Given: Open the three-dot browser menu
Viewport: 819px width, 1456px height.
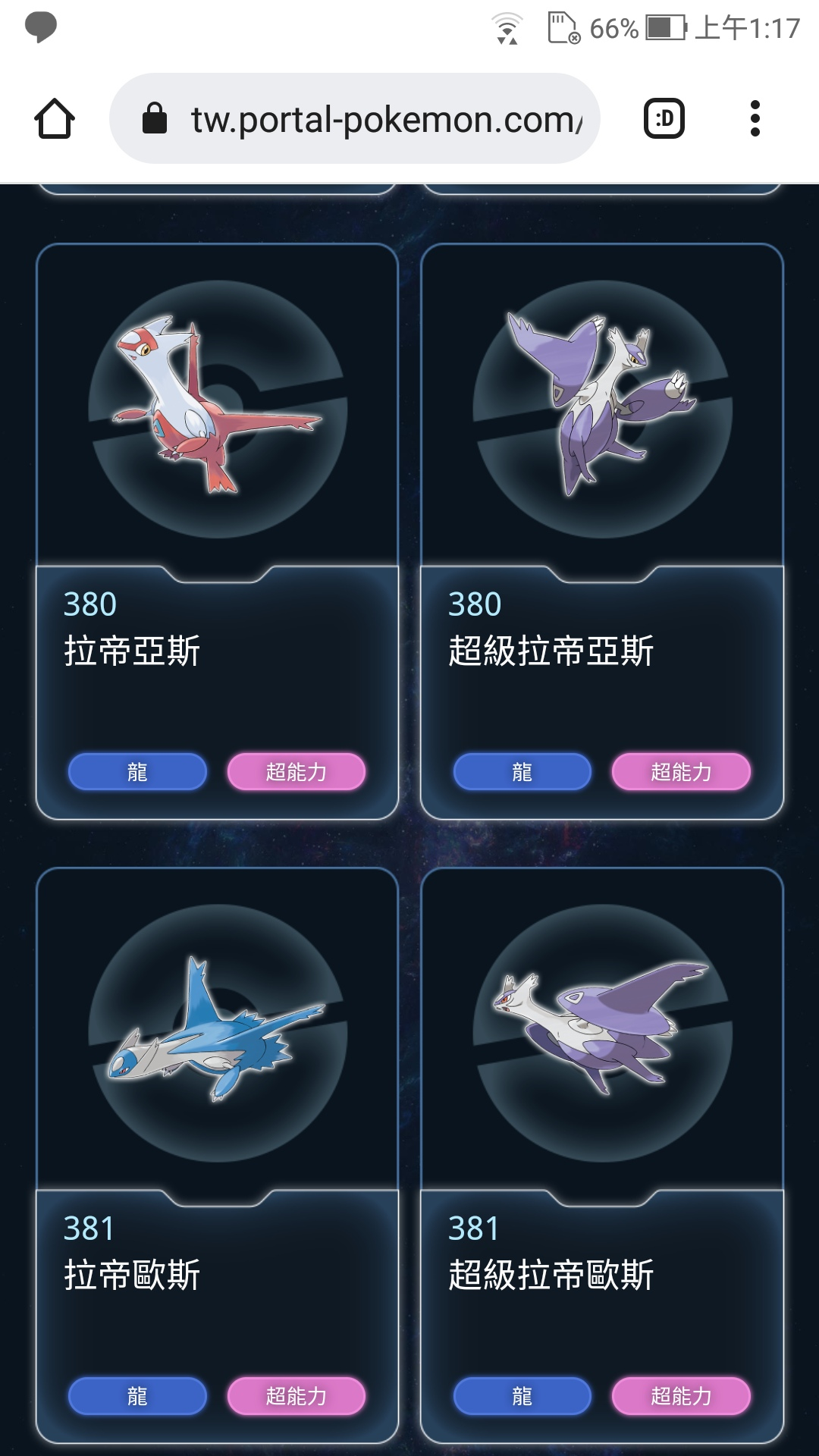Looking at the screenshot, I should click(x=755, y=119).
